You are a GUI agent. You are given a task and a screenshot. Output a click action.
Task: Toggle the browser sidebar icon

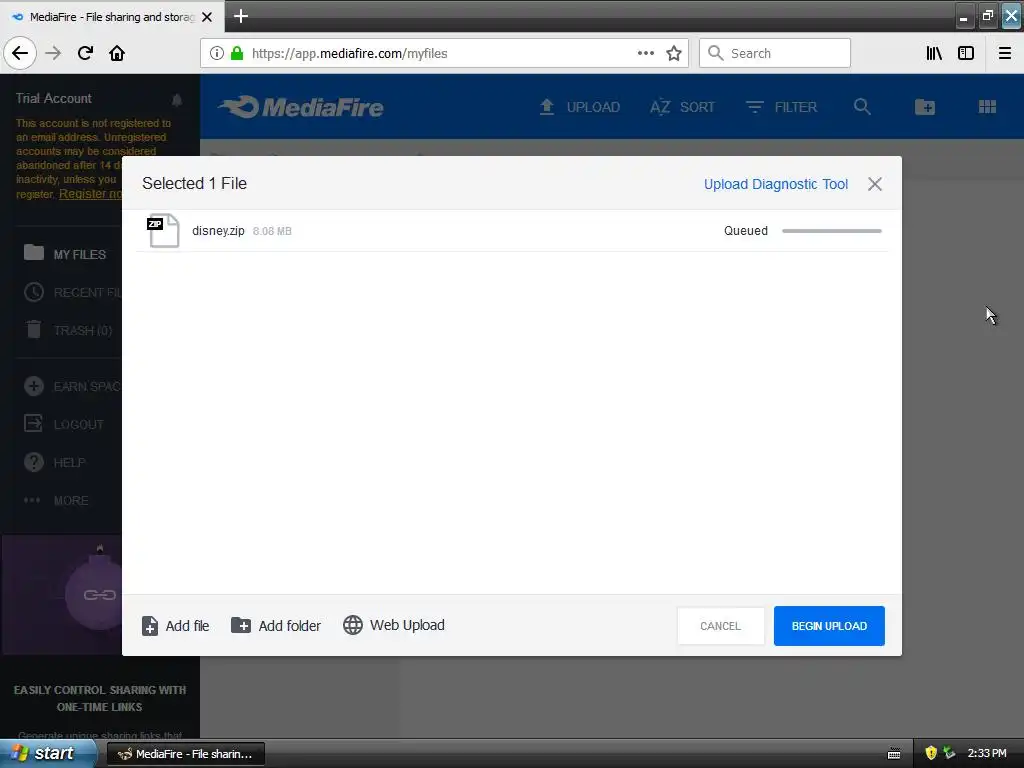pyautogui.click(x=966, y=53)
